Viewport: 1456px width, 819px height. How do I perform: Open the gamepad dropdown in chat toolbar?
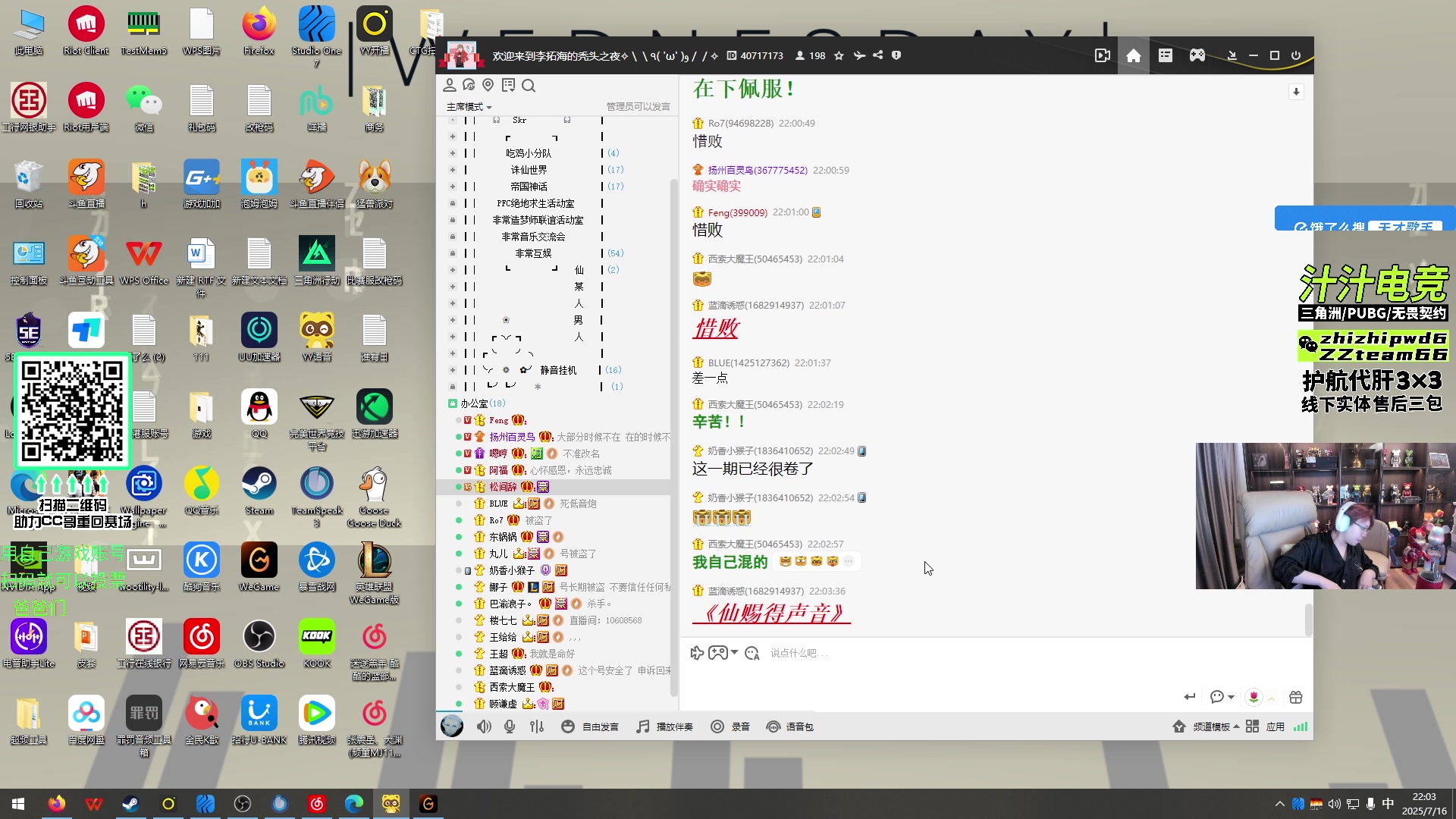click(723, 653)
